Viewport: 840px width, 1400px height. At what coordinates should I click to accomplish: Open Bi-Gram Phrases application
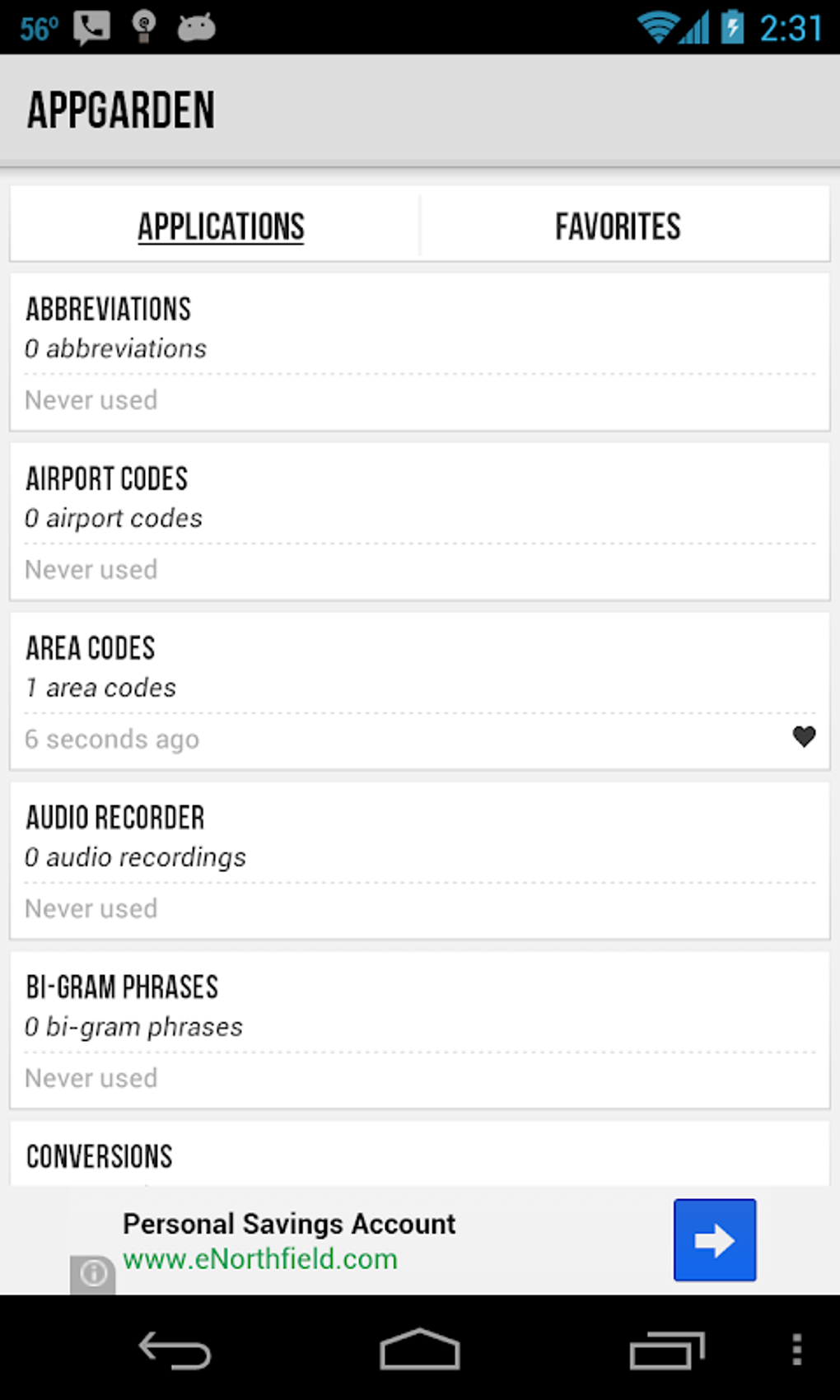[x=419, y=1029]
